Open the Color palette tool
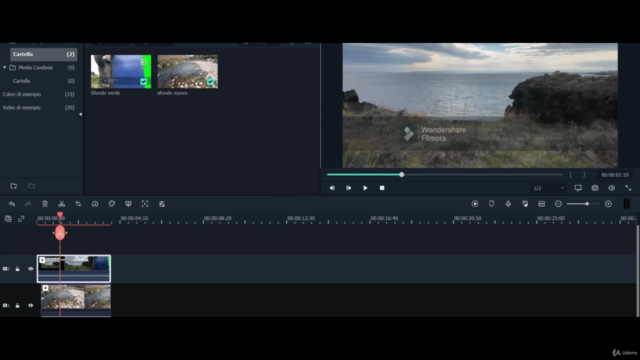 [111, 204]
